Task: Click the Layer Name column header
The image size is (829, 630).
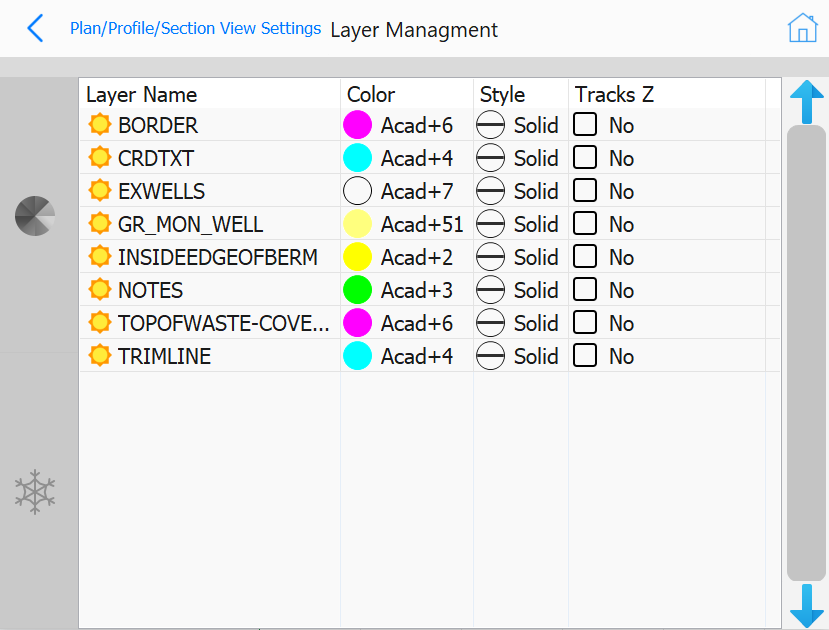Action: pyautogui.click(x=141, y=95)
